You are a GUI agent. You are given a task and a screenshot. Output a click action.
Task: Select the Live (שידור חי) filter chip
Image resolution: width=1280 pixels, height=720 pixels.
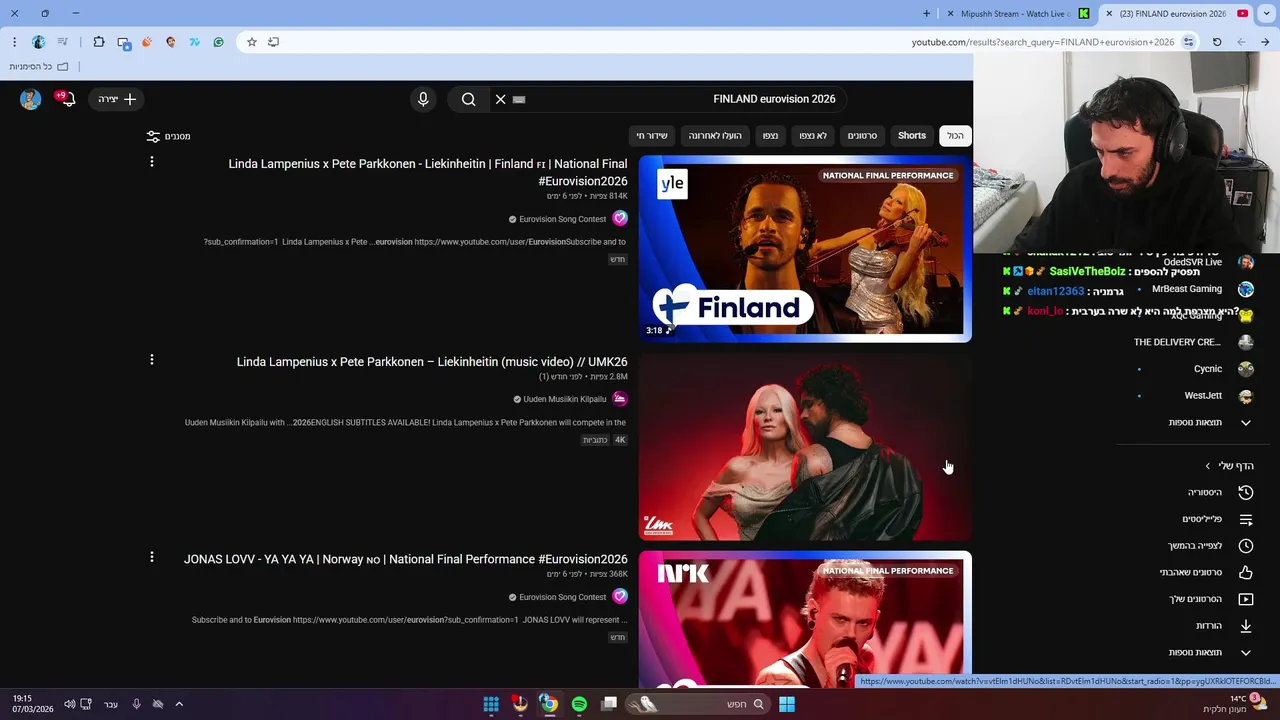pyautogui.click(x=652, y=136)
